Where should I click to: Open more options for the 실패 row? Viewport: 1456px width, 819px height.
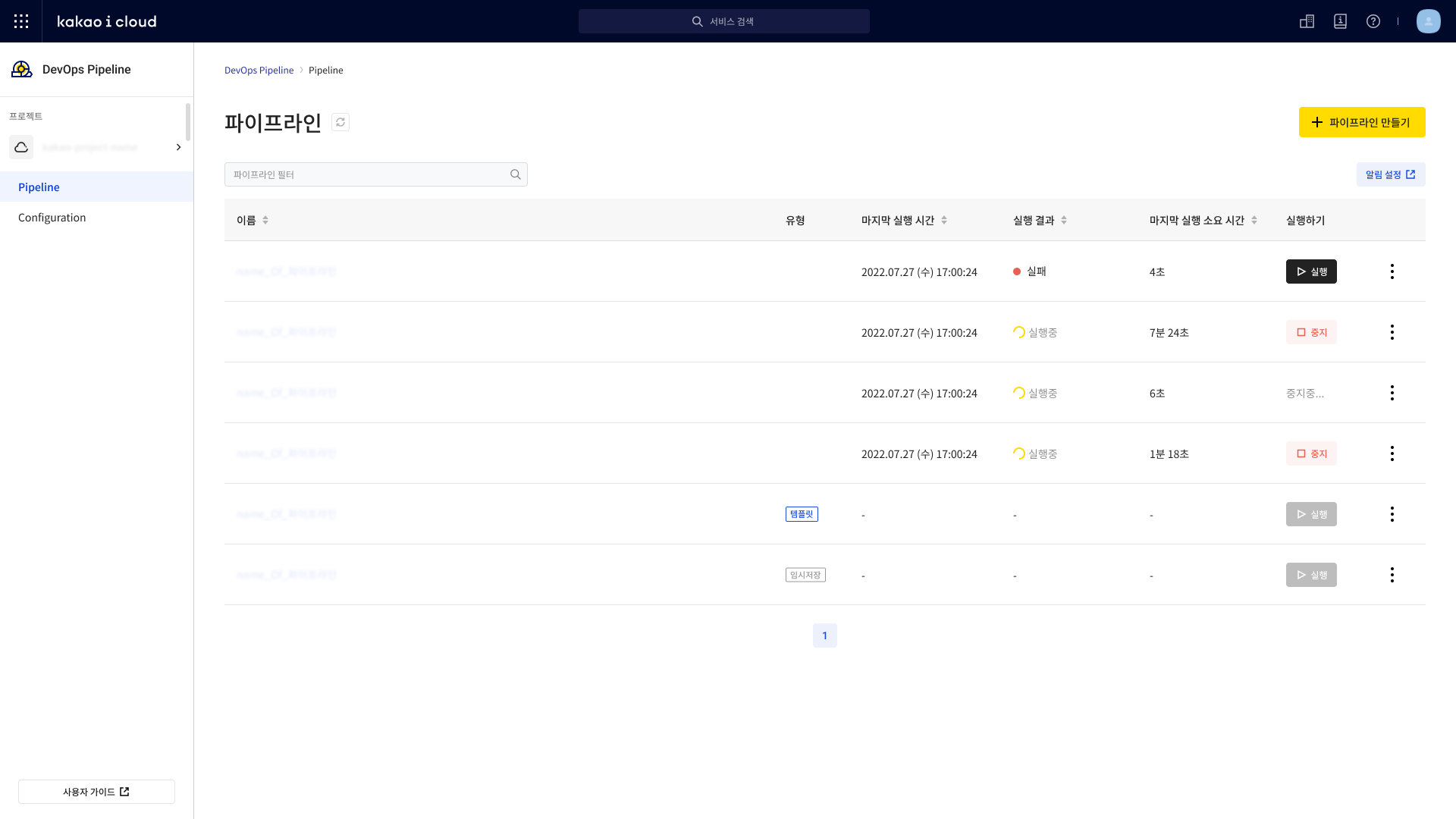[1392, 271]
